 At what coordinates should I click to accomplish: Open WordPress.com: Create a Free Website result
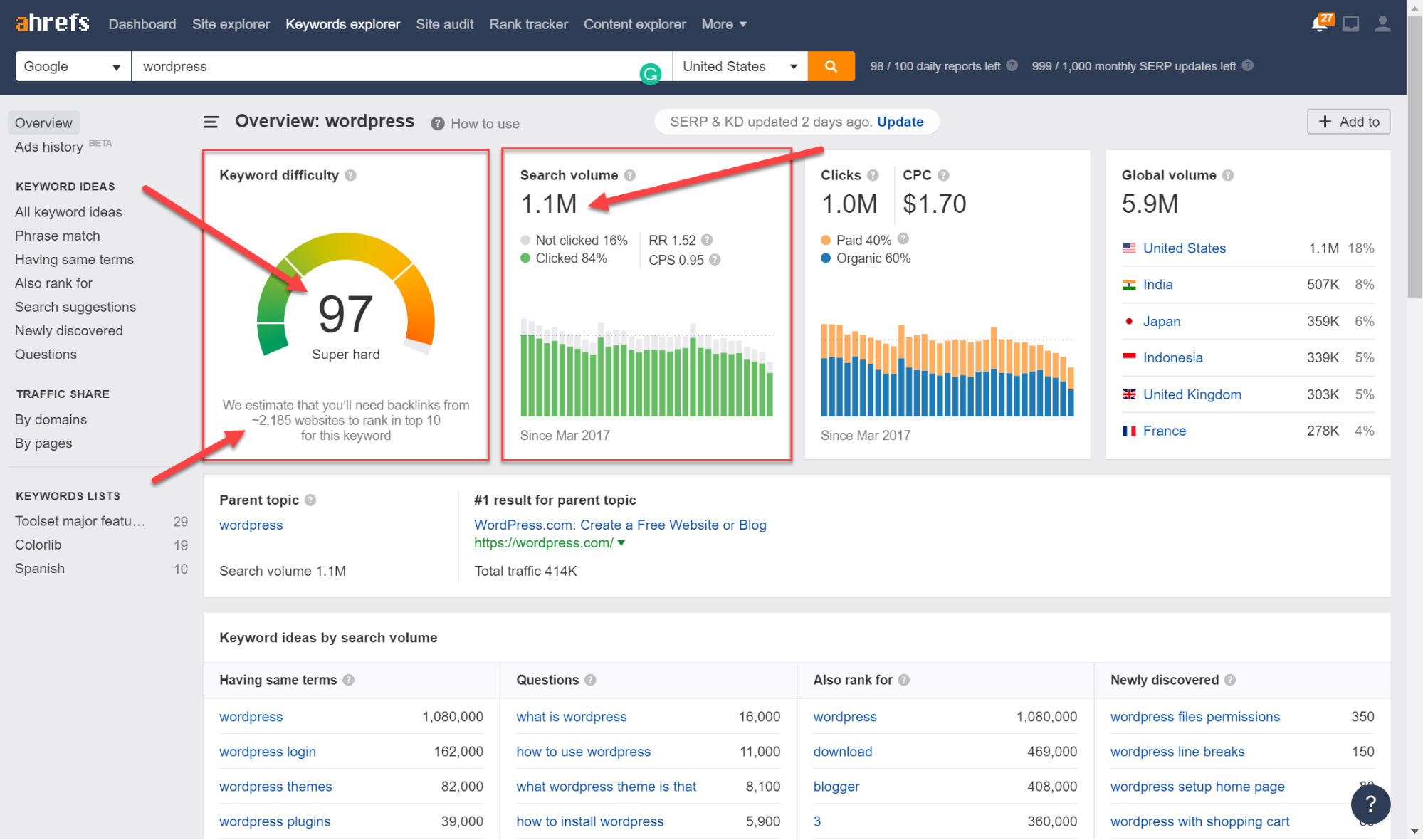click(620, 525)
